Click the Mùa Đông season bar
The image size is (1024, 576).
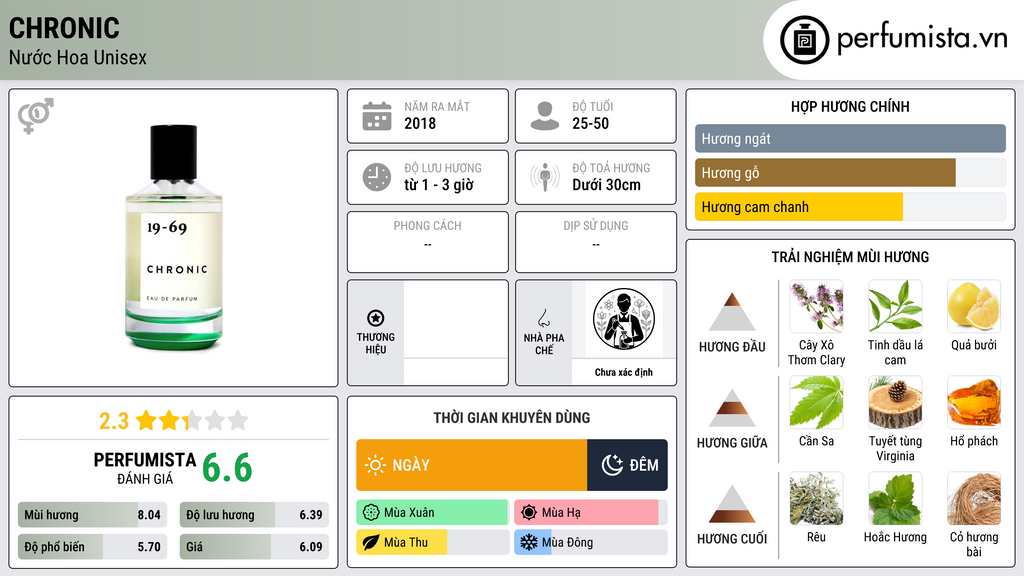[x=590, y=542]
